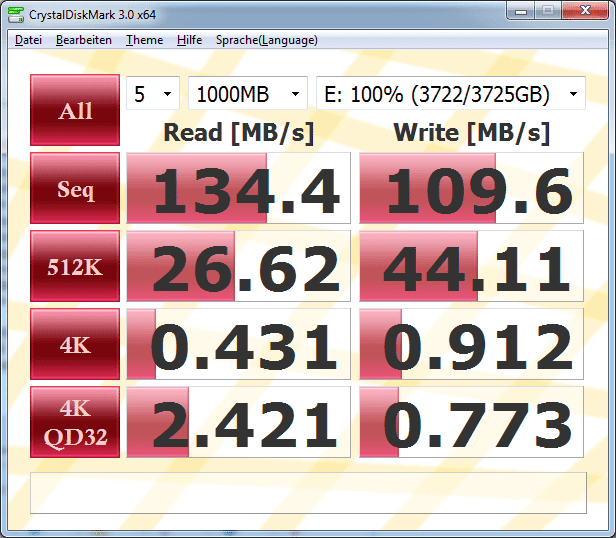Open the Sprache(Language) menu
The height and width of the screenshot is (538, 616).
click(267, 40)
